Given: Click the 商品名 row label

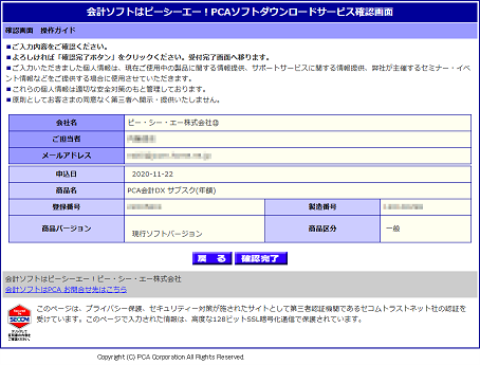Looking at the screenshot, I should pyautogui.click(x=66, y=190).
